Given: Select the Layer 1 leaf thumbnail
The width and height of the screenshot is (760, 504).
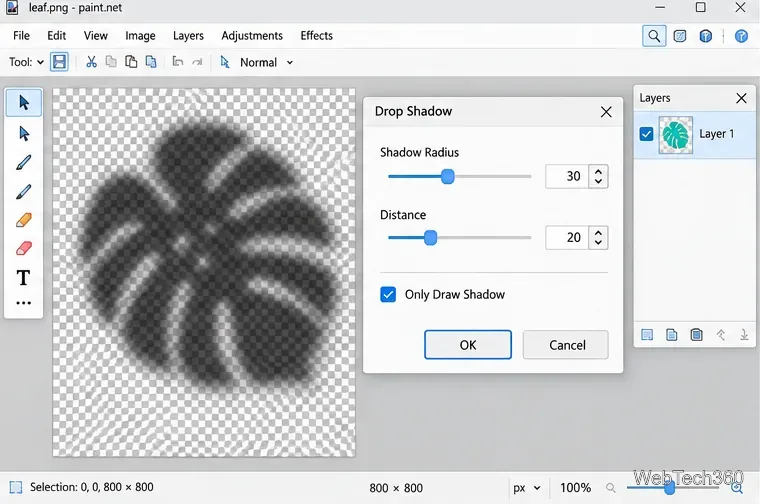Looking at the screenshot, I should click(675, 135).
